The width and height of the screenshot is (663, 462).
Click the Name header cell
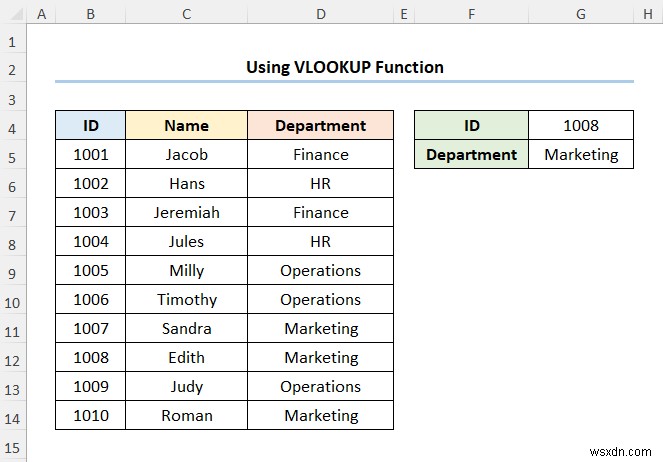point(186,125)
